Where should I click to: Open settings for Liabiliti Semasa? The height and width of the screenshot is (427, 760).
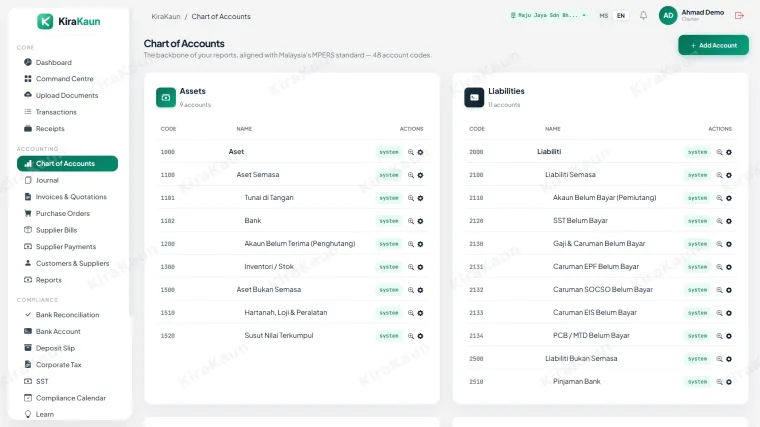click(x=729, y=175)
